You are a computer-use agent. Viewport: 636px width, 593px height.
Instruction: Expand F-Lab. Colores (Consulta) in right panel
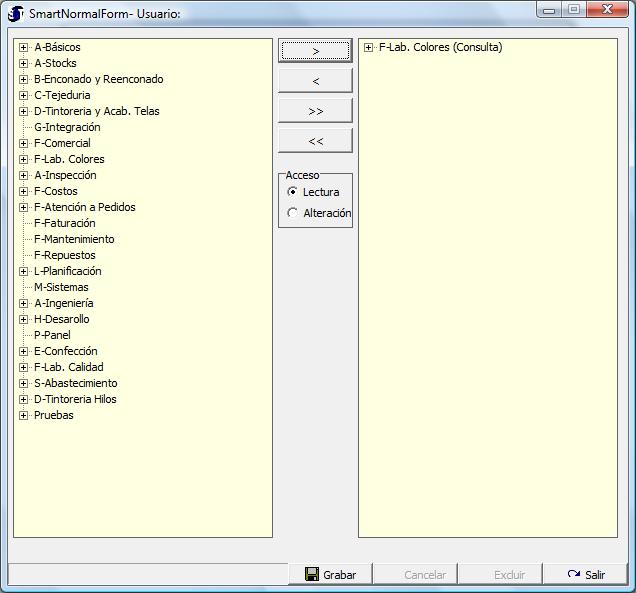[369, 47]
